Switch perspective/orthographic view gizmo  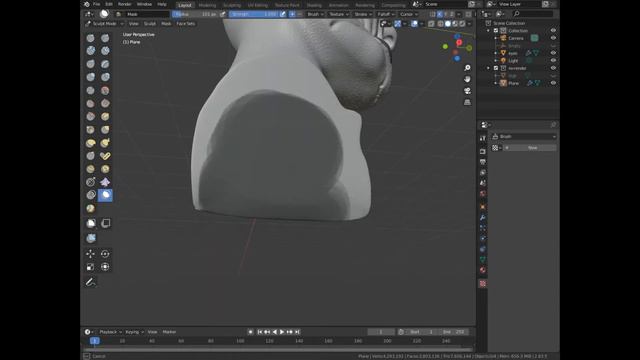point(467,102)
